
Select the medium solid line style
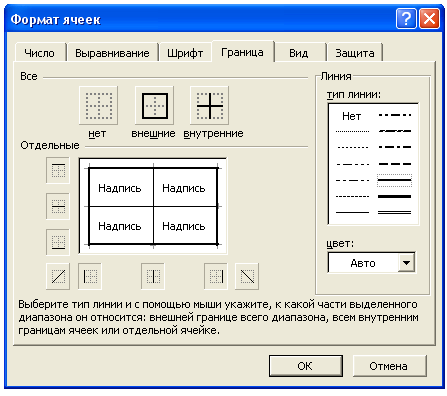click(x=395, y=180)
